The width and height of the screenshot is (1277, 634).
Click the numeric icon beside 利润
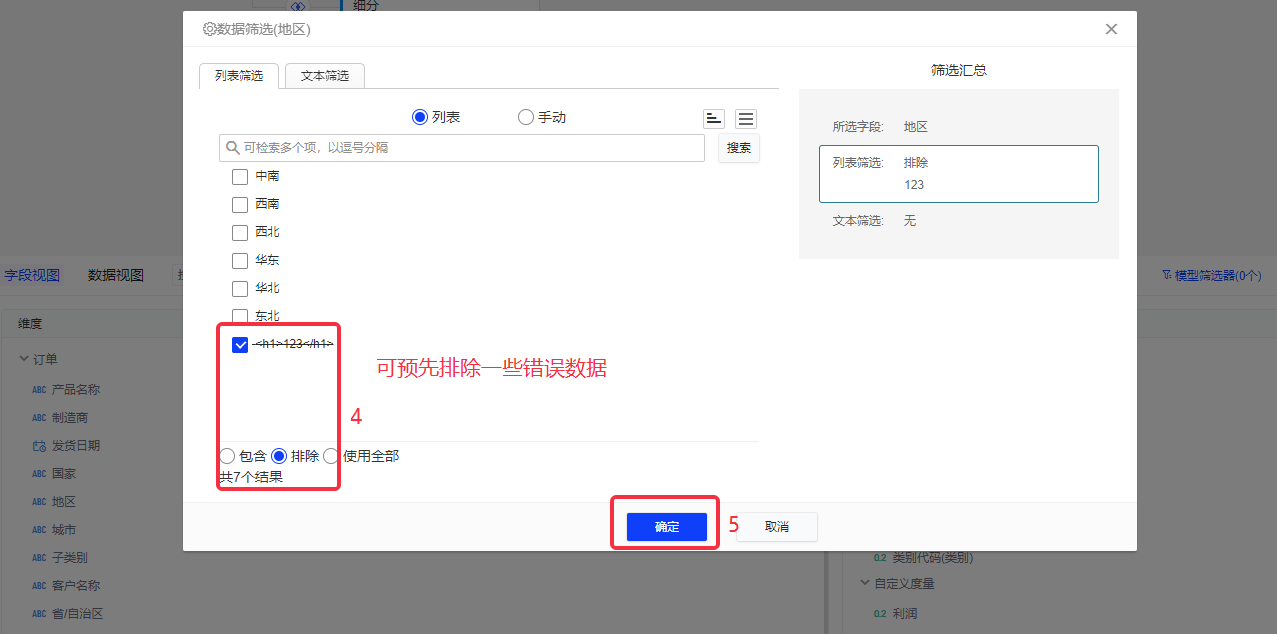(880, 614)
